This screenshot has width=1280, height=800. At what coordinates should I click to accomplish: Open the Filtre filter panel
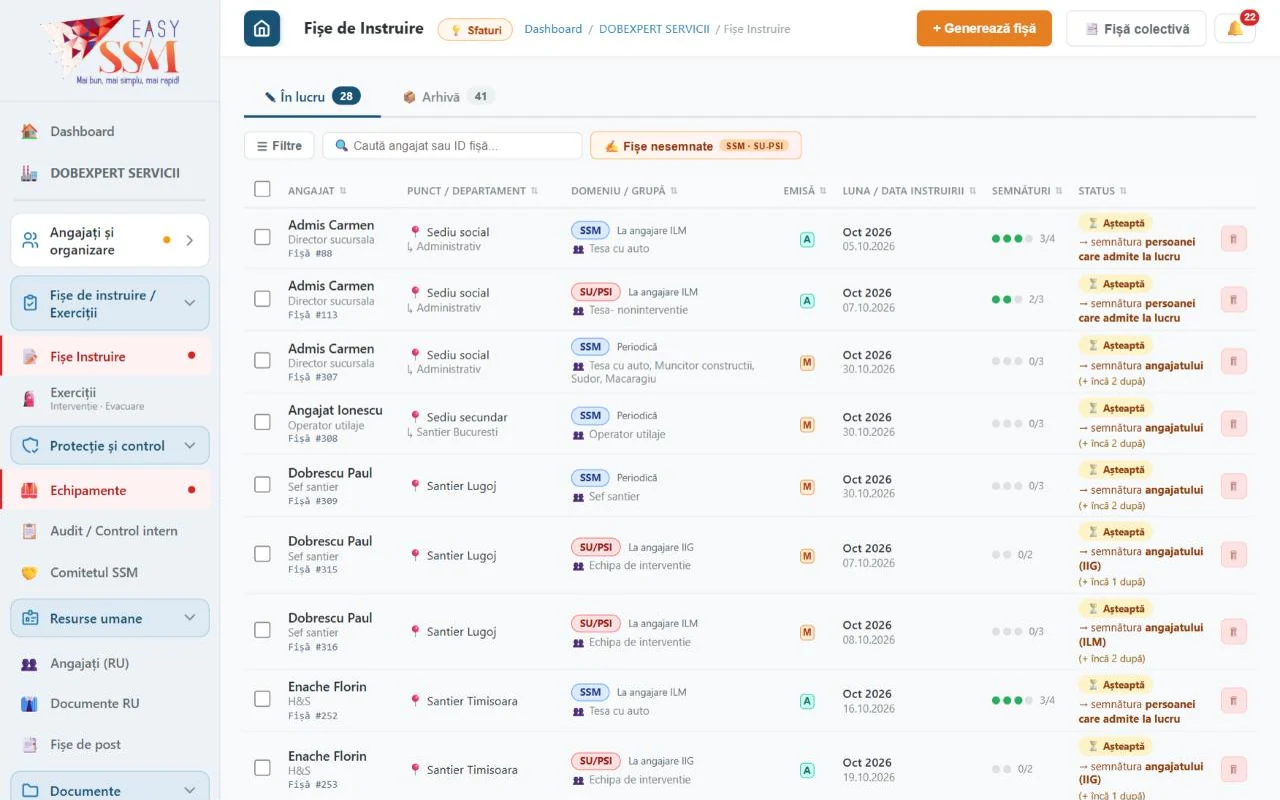[x=279, y=146]
